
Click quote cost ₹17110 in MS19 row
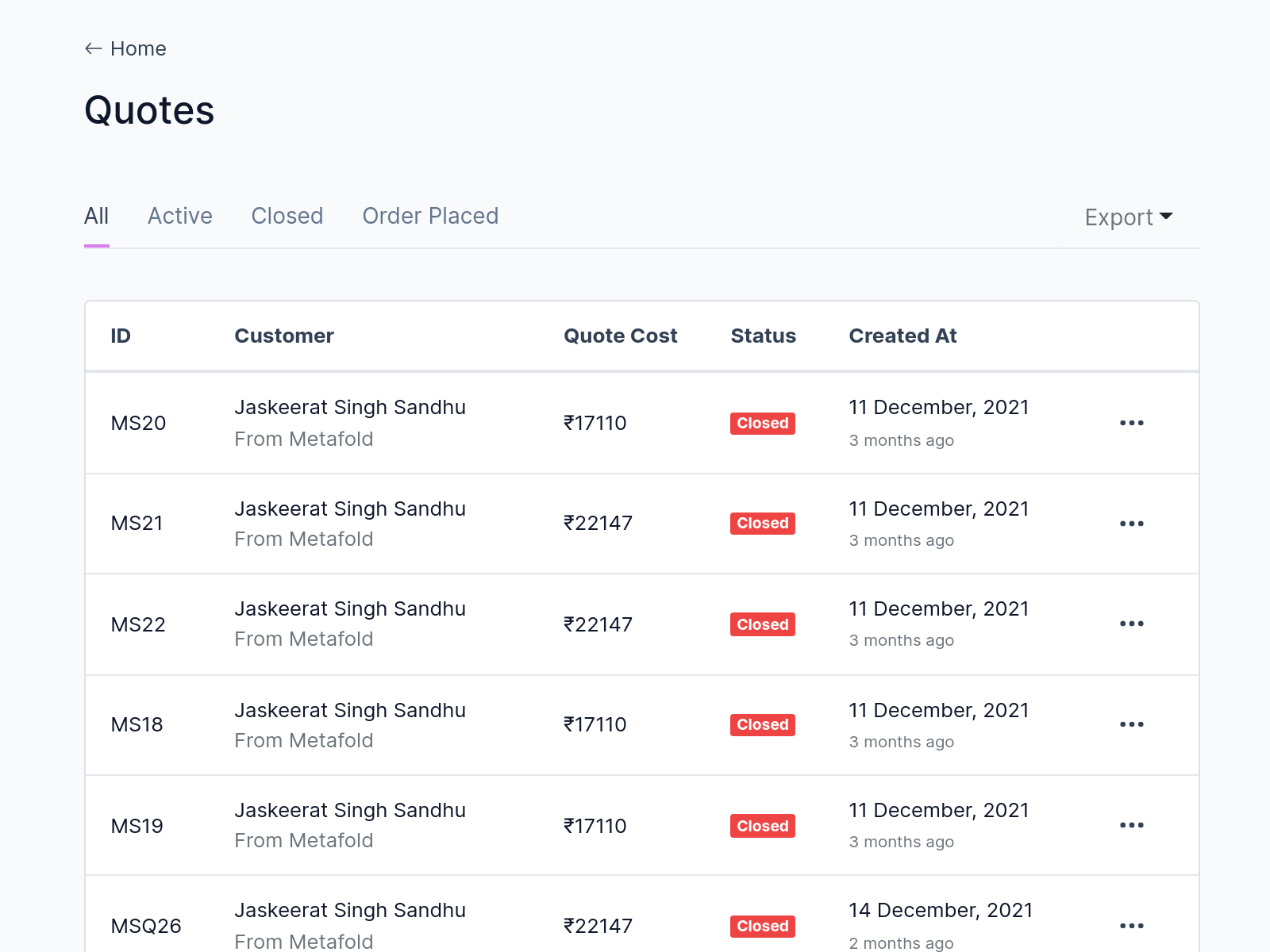click(x=595, y=826)
